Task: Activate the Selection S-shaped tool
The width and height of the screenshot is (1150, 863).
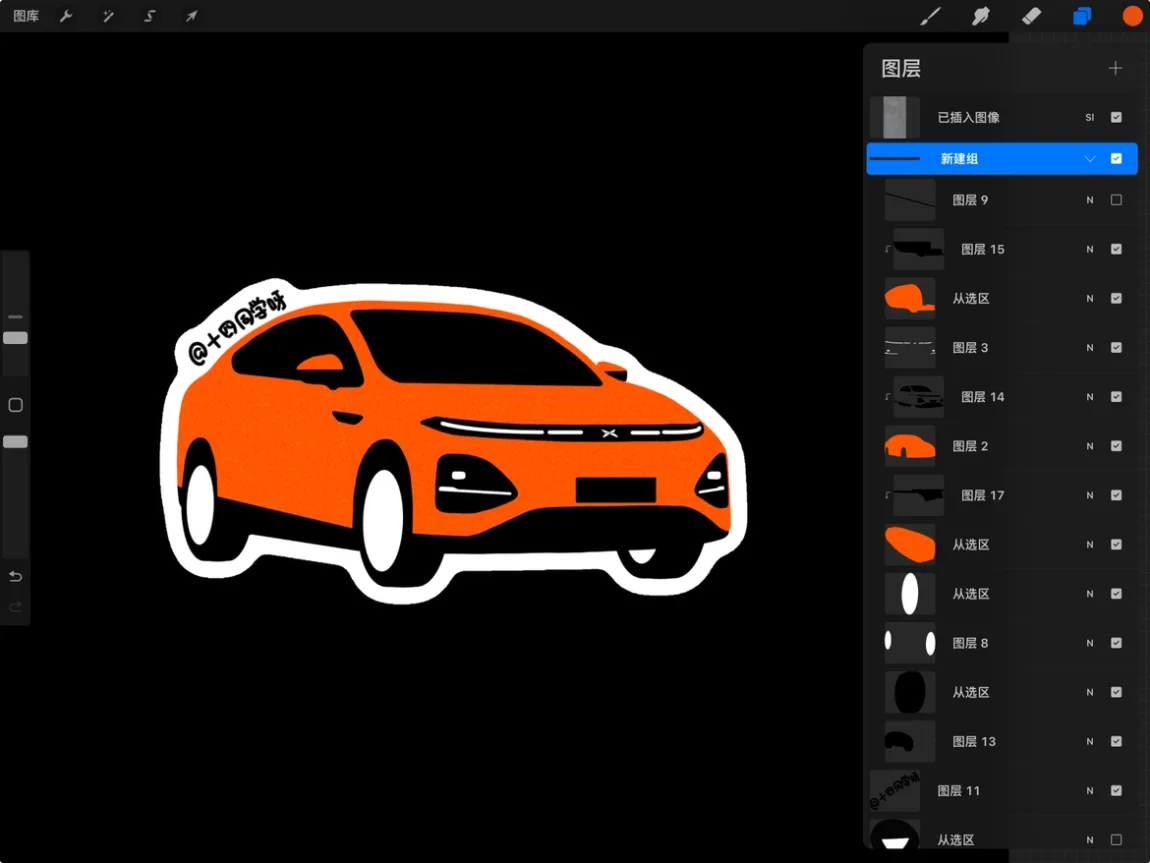Action: (x=150, y=16)
